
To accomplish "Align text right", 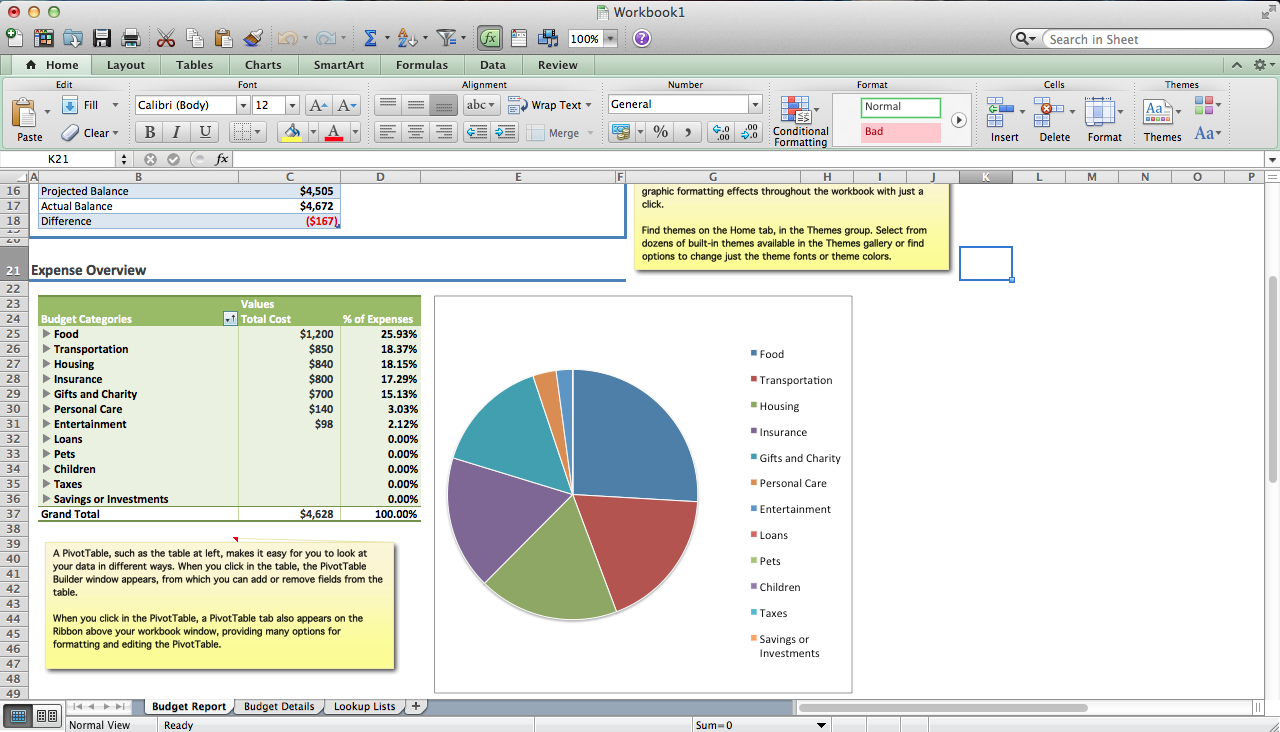I will 444,132.
